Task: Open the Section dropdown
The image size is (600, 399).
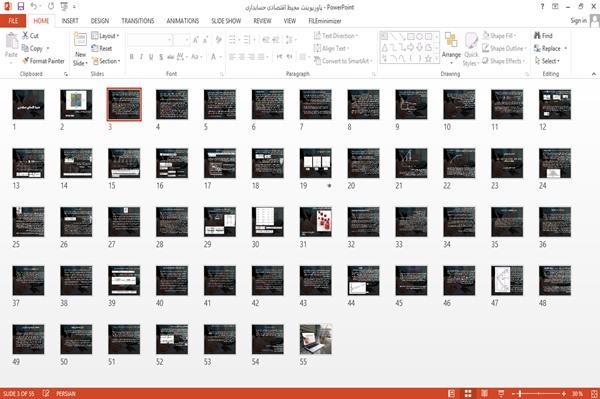Action: coord(106,61)
